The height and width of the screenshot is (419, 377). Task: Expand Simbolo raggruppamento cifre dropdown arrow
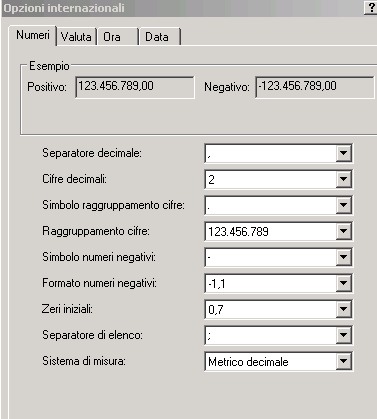(343, 205)
